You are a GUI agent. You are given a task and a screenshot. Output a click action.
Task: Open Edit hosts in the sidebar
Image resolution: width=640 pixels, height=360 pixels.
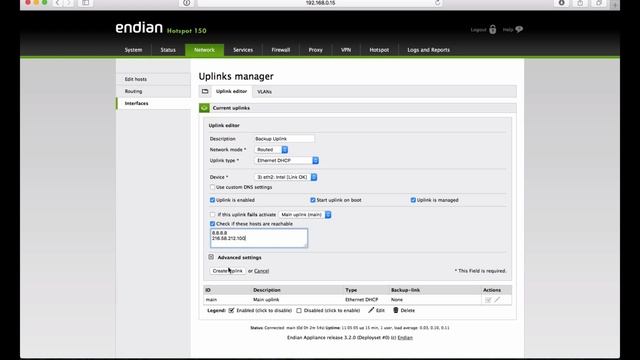153,79
